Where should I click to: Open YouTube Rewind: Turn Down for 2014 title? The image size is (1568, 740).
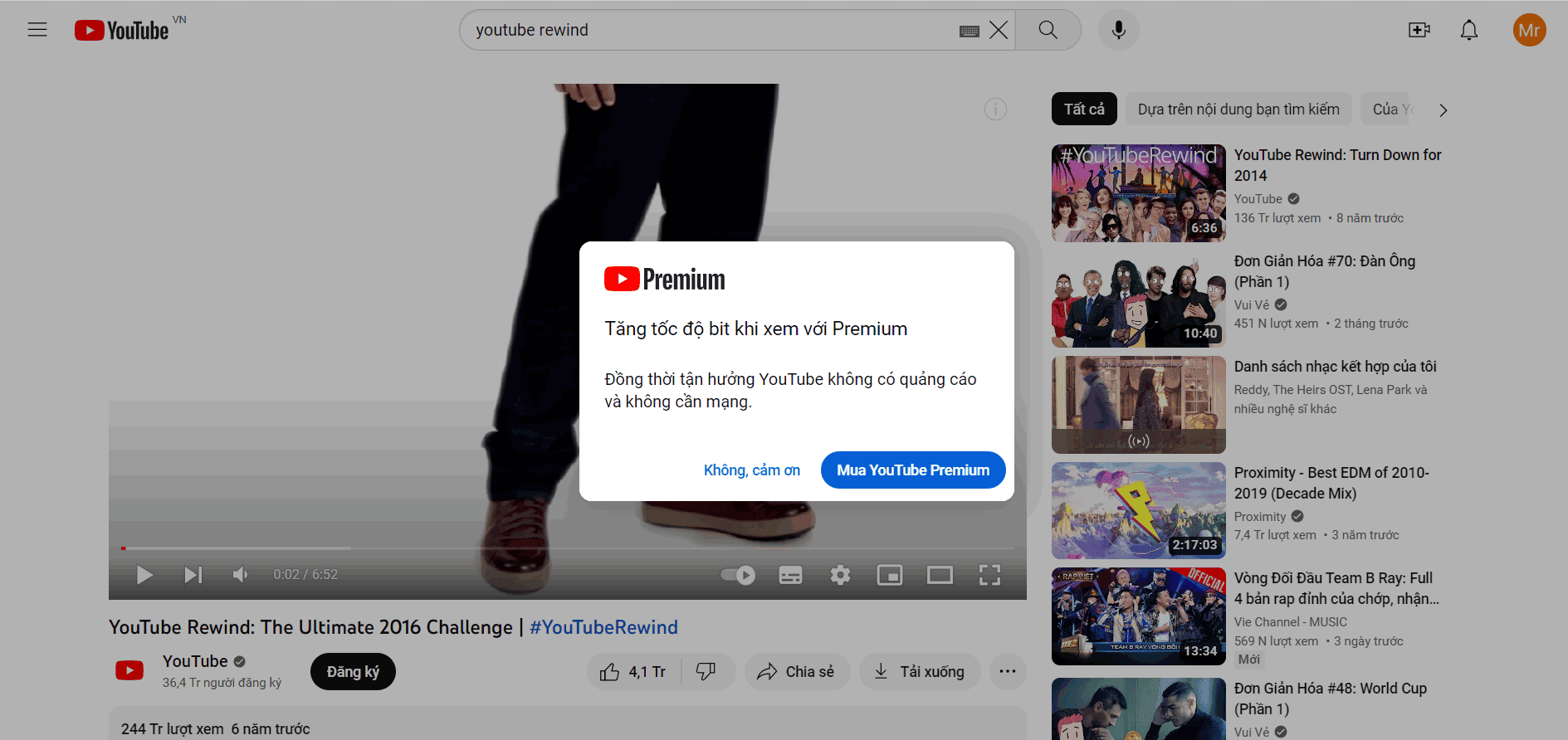point(1337,165)
